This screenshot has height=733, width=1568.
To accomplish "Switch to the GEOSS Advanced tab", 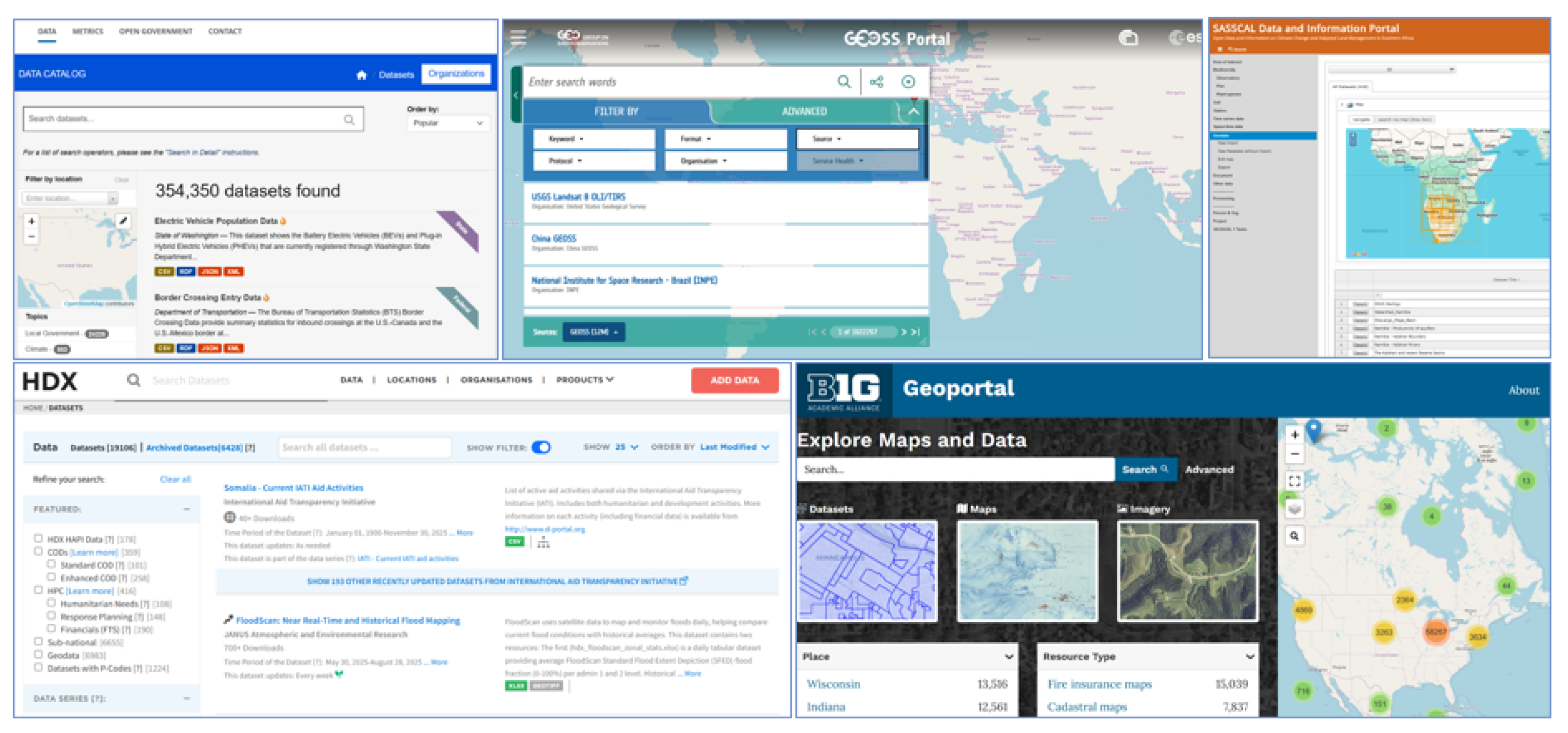I will tap(804, 111).
